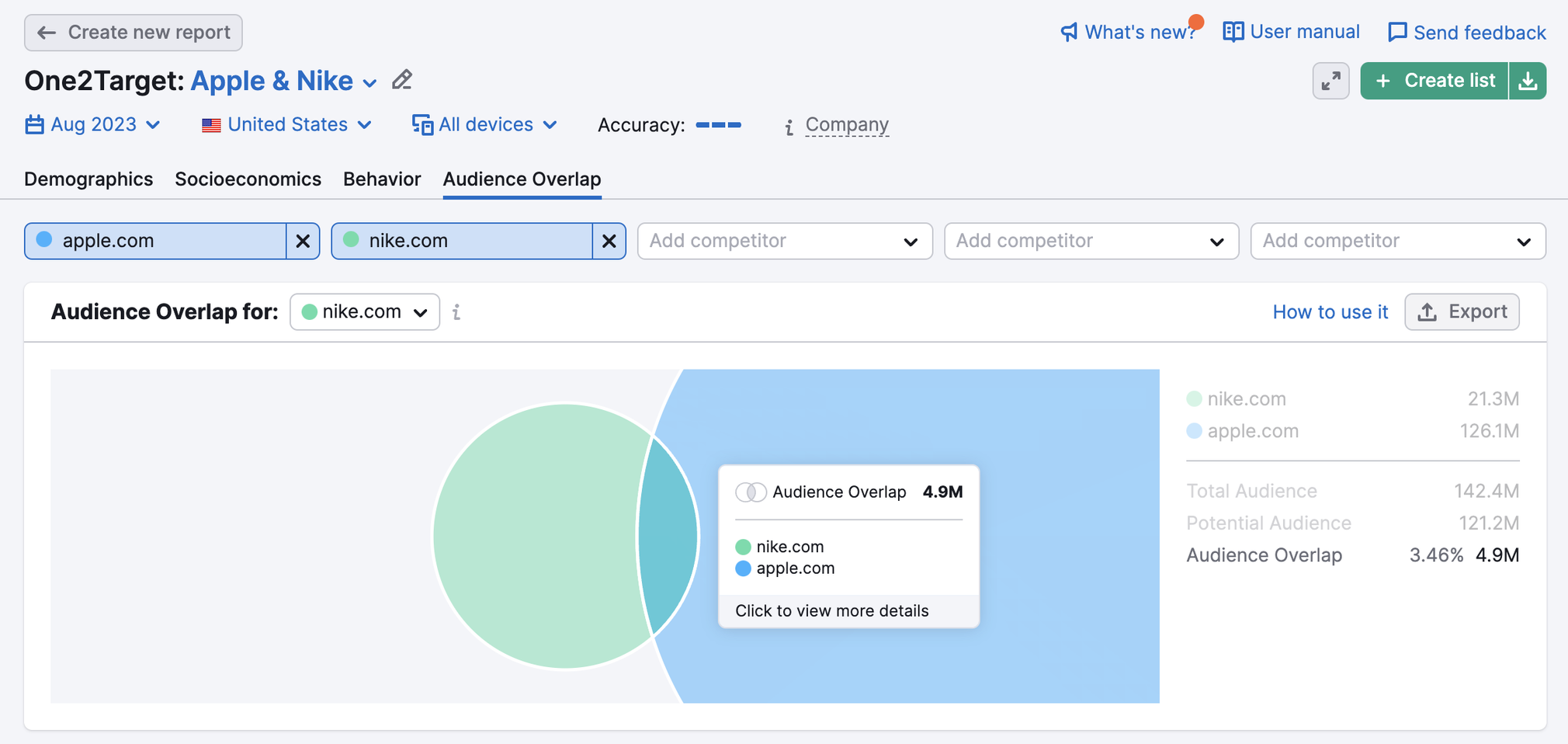Switch to the Behavior tab
Screen dimensions: 1568x744
click(x=382, y=179)
